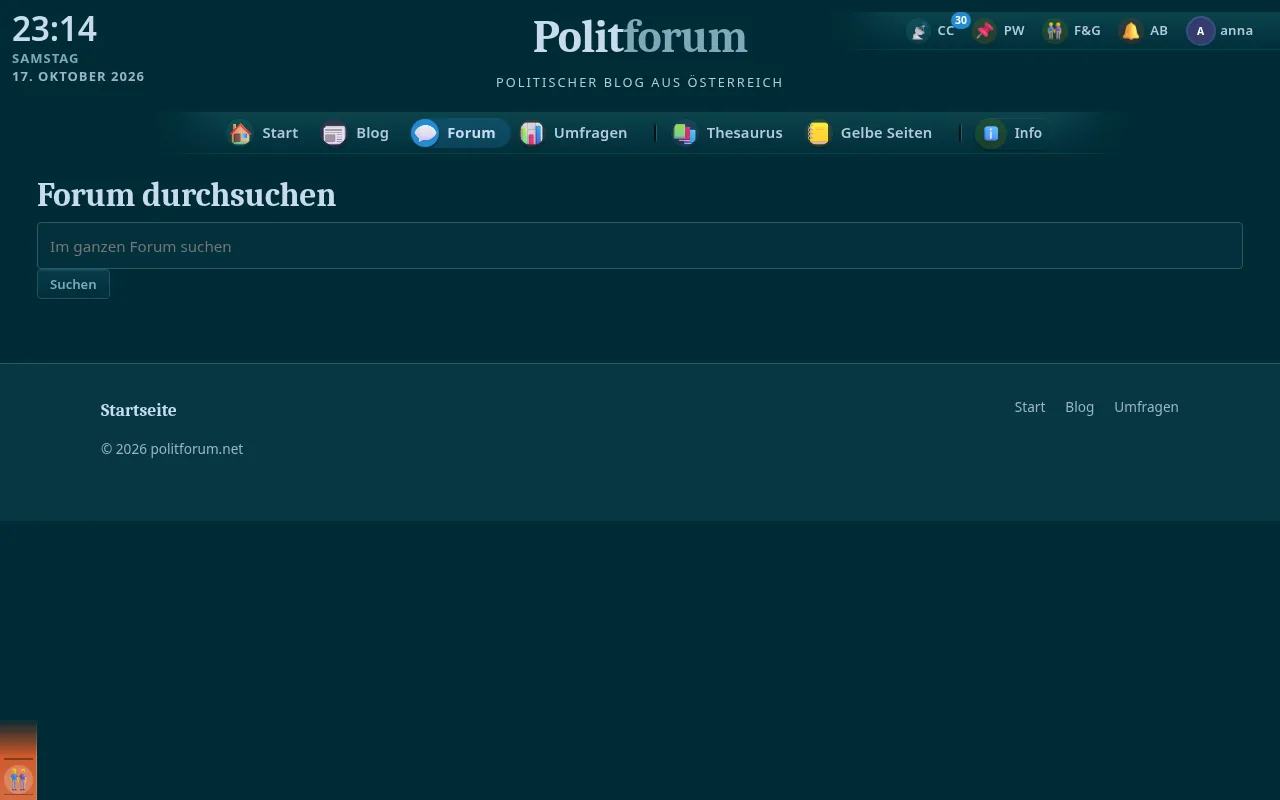Click the AB bell icon
The image size is (1280, 800).
(1131, 31)
